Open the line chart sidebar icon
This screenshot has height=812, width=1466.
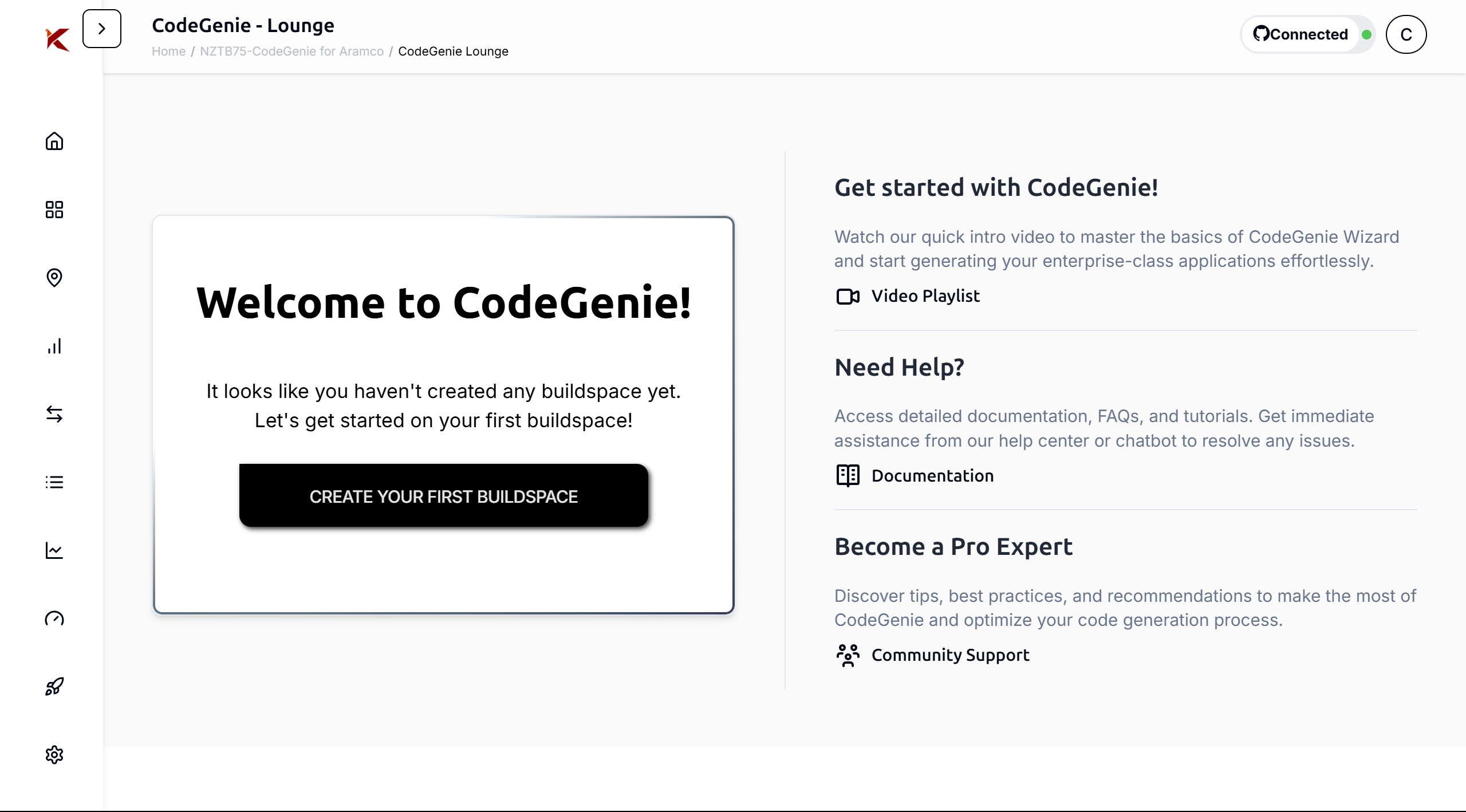coord(54,550)
